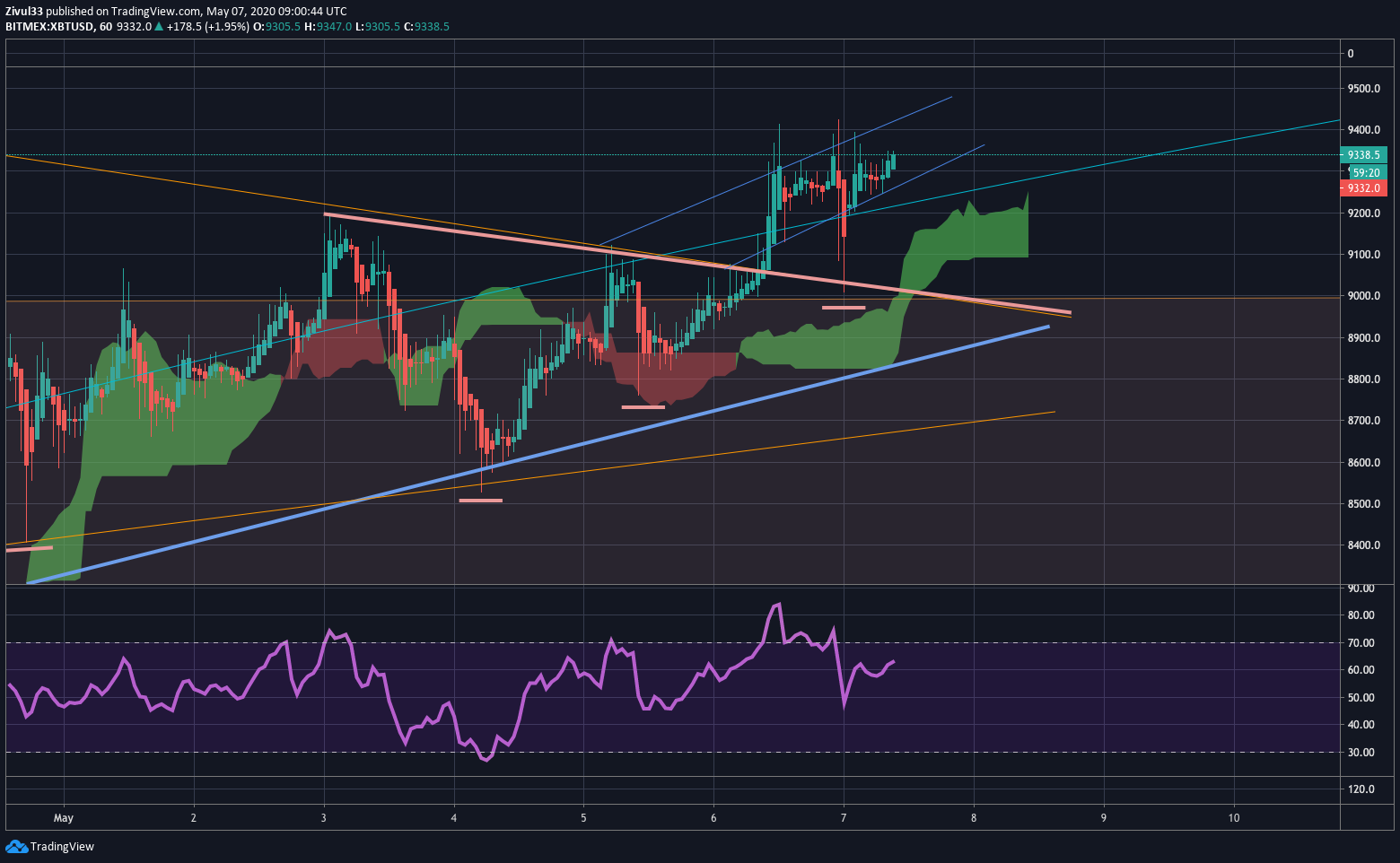The height and width of the screenshot is (863, 1400).
Task: Click the 8700.0 price axis label
Action: click(1363, 421)
